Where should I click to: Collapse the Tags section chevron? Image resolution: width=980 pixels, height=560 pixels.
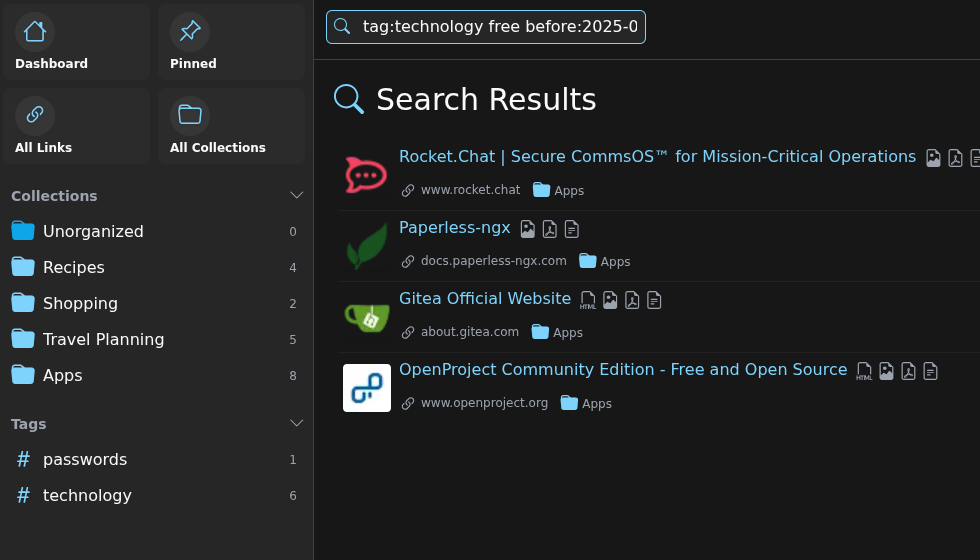[x=296, y=424]
